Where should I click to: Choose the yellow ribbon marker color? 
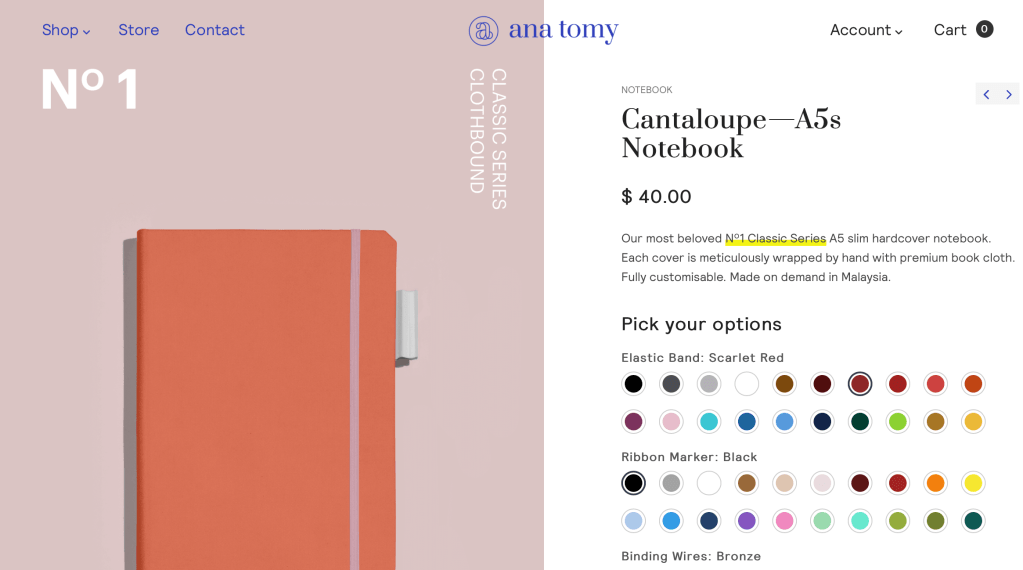(x=973, y=484)
